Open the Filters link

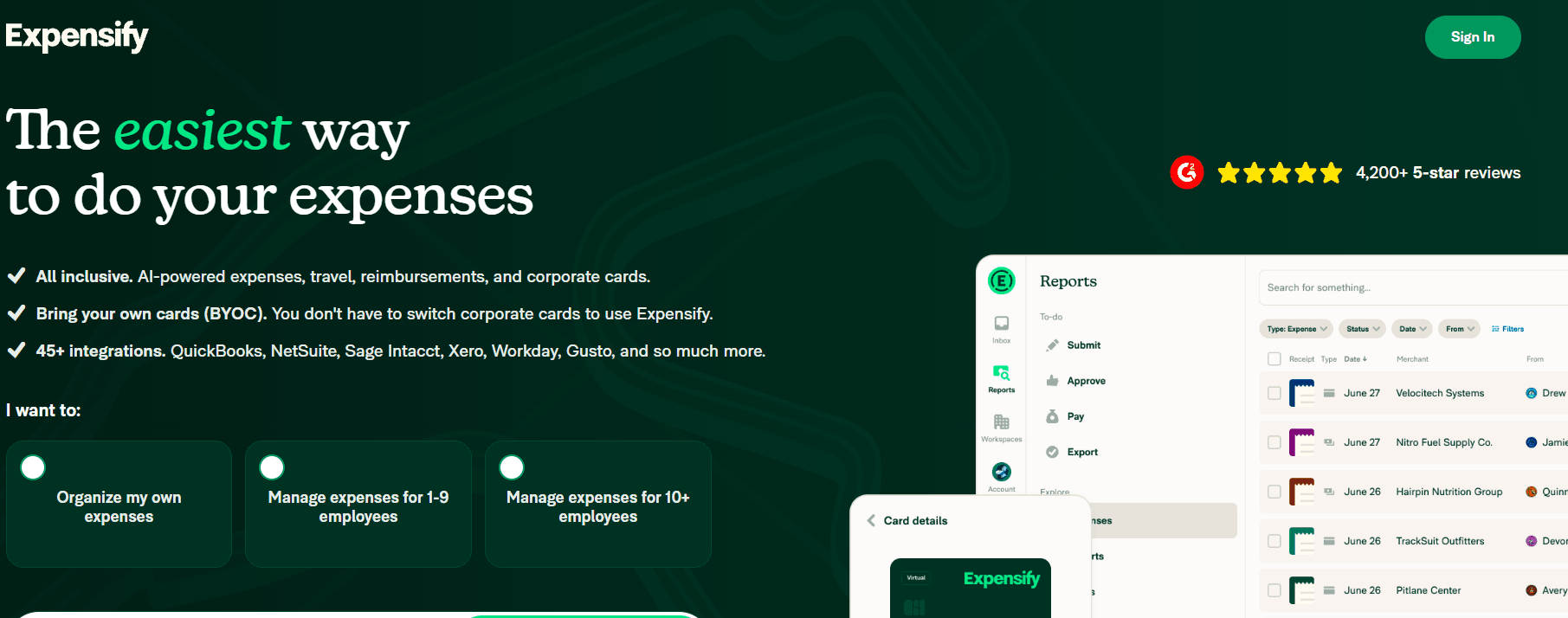[1507, 329]
